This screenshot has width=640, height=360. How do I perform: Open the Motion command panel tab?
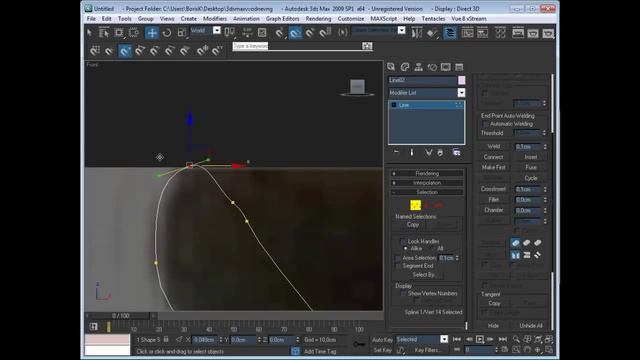[432, 67]
